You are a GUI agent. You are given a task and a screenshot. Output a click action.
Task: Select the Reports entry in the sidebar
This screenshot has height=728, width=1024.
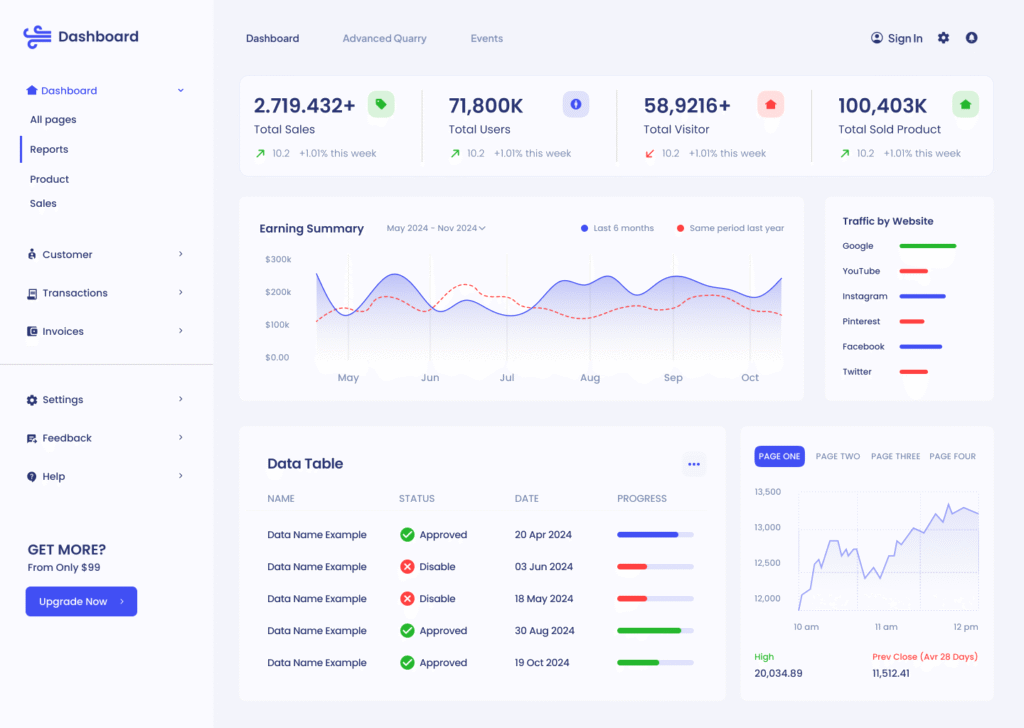(x=48, y=150)
